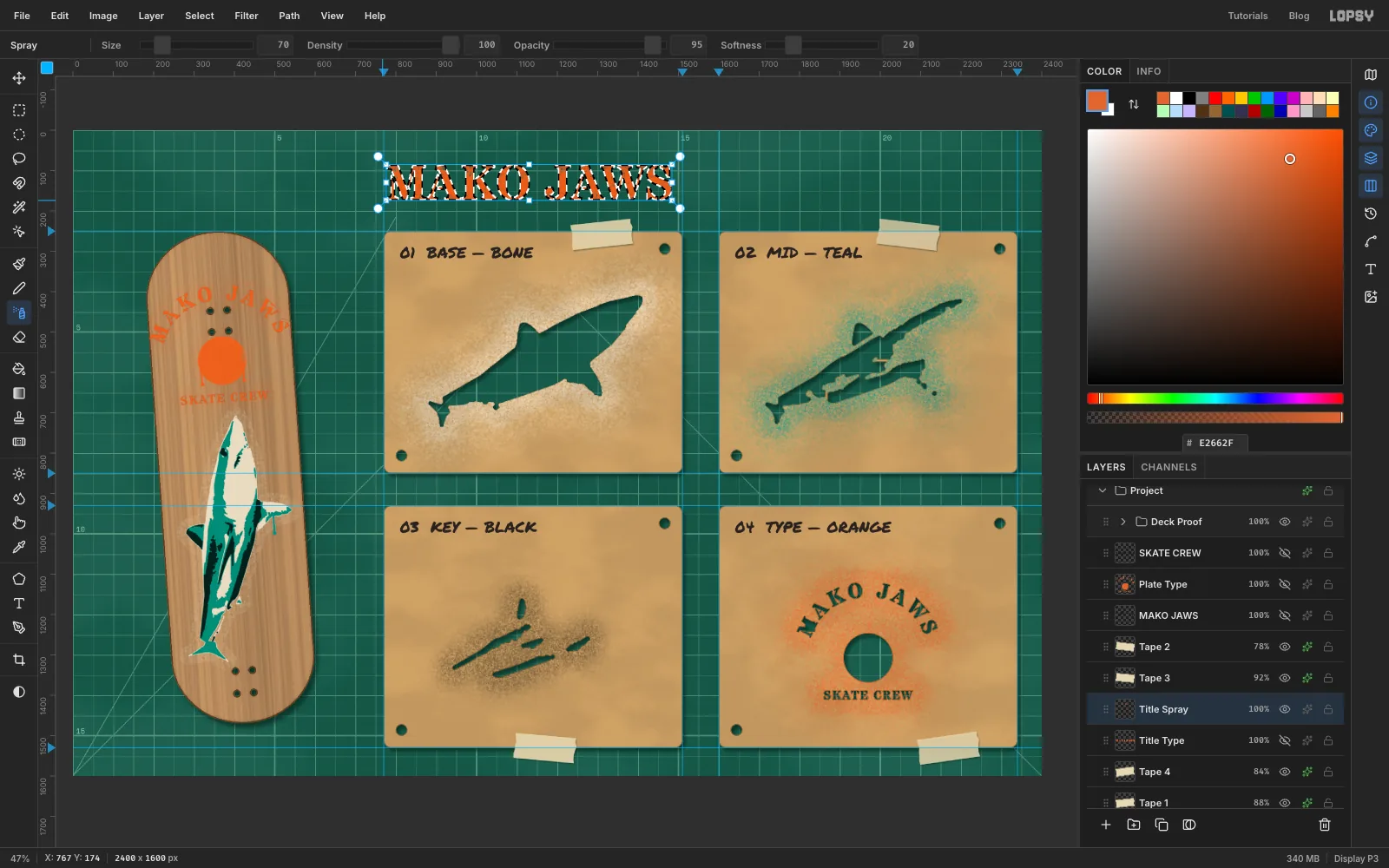Click the Size value field showing 70
This screenshot has height=868, width=1389.
click(276, 45)
